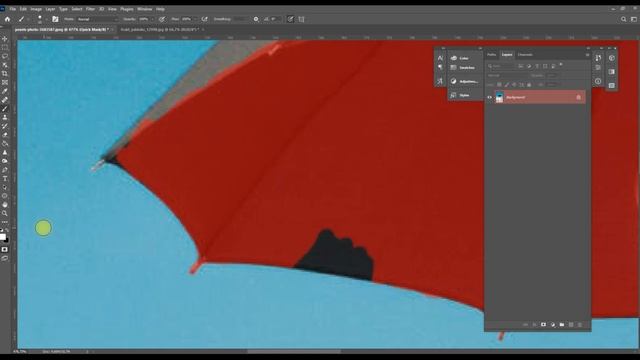This screenshot has width=640, height=360.
Task: Select the Background layer name
Action: [516, 98]
